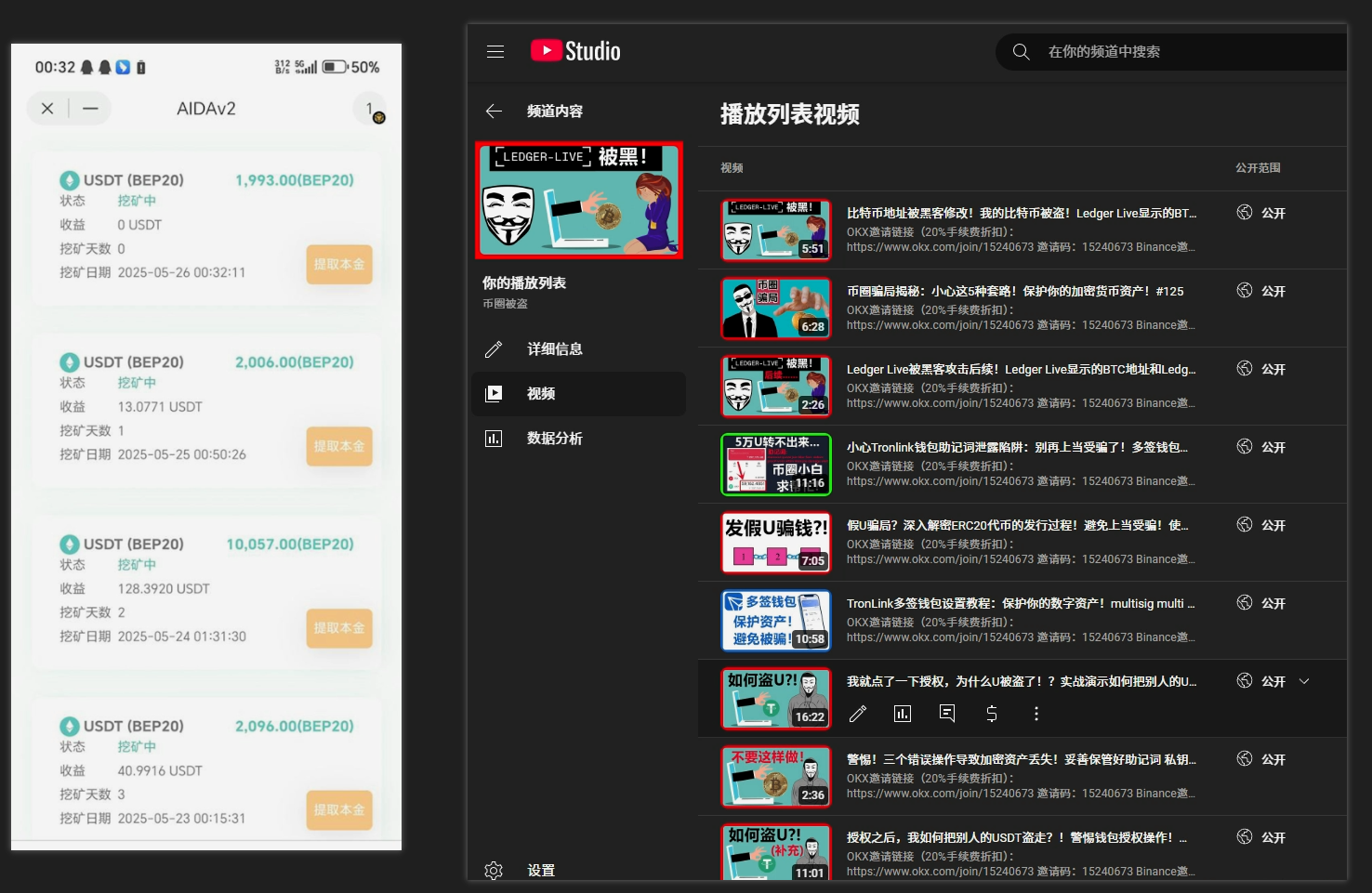The height and width of the screenshot is (893, 1372).
Task: Click the 视频 column header
Action: (x=732, y=168)
